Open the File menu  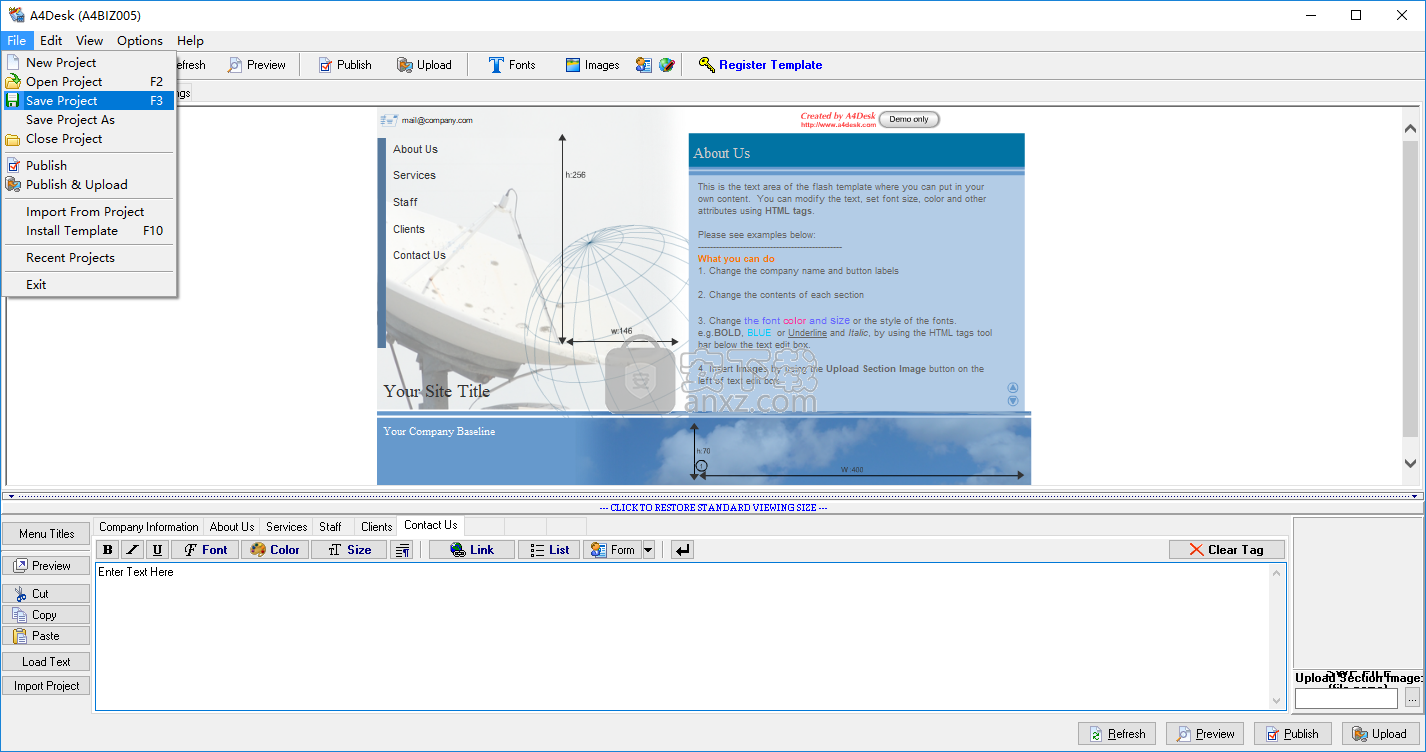[17, 41]
